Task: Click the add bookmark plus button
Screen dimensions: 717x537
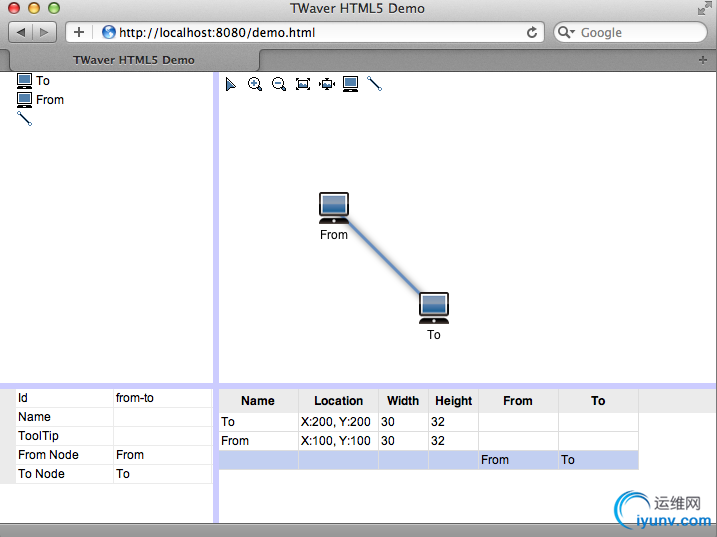Action: pyautogui.click(x=79, y=32)
